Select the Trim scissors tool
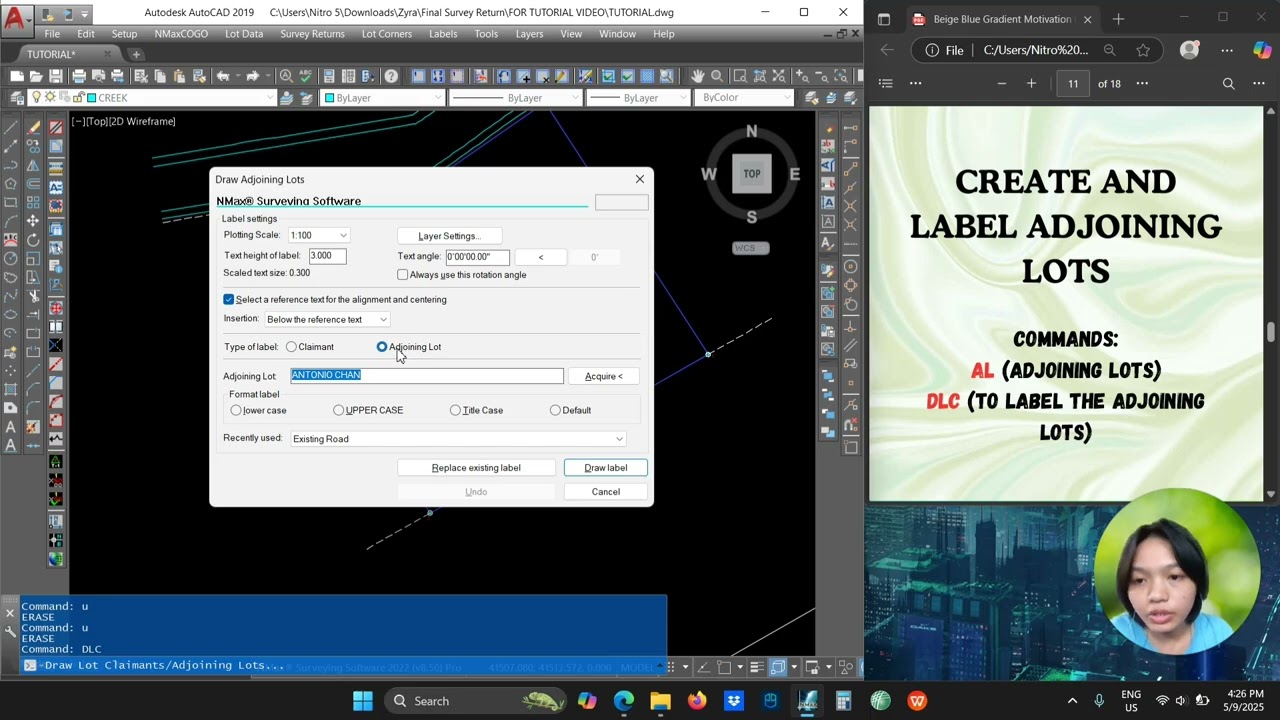The image size is (1280, 720). pos(33,296)
